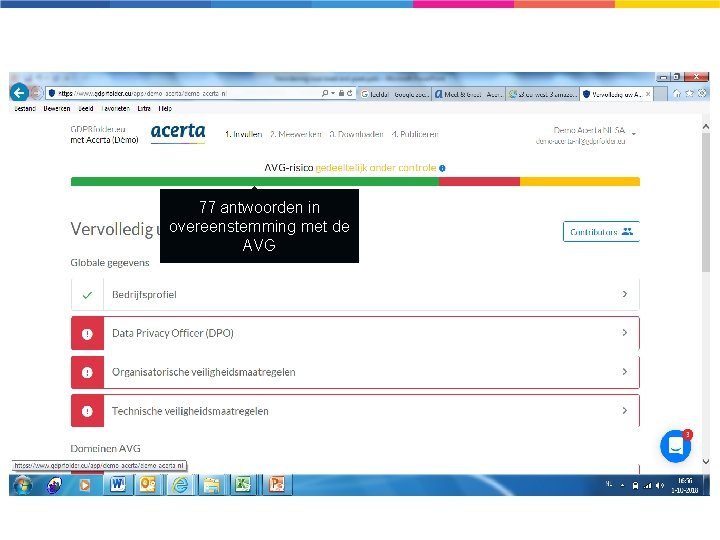Expand Organisatorische veiligheidsmaatregelen row chevron
Screen dimensions: 720x540
[624, 371]
